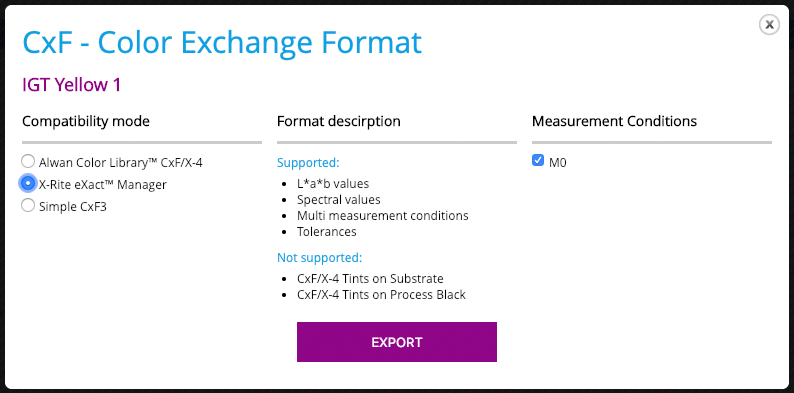The height and width of the screenshot is (393, 794).
Task: Select the Simple CxF3 compatibility mode
Action: tap(28, 206)
